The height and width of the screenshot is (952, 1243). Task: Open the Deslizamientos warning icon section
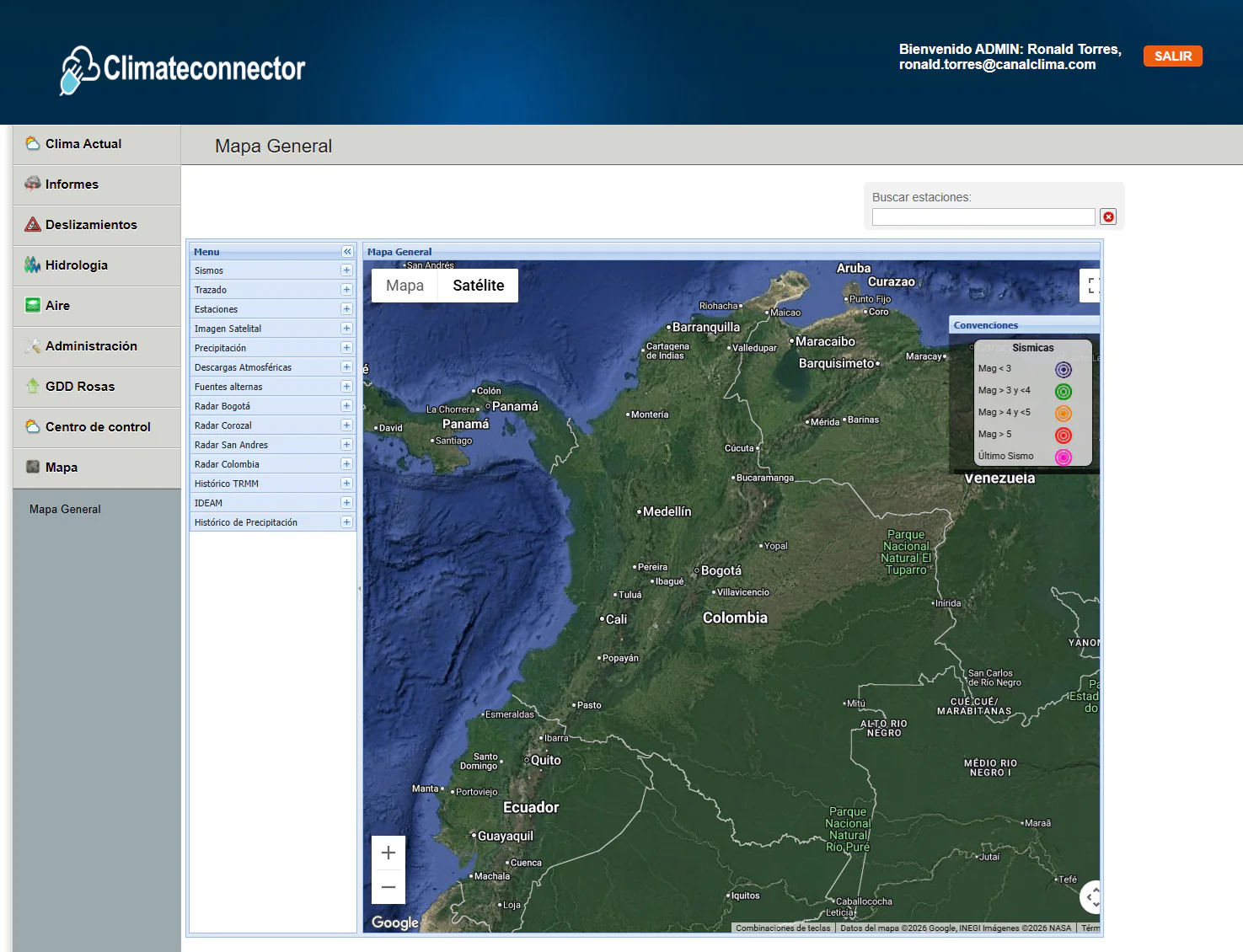33,224
